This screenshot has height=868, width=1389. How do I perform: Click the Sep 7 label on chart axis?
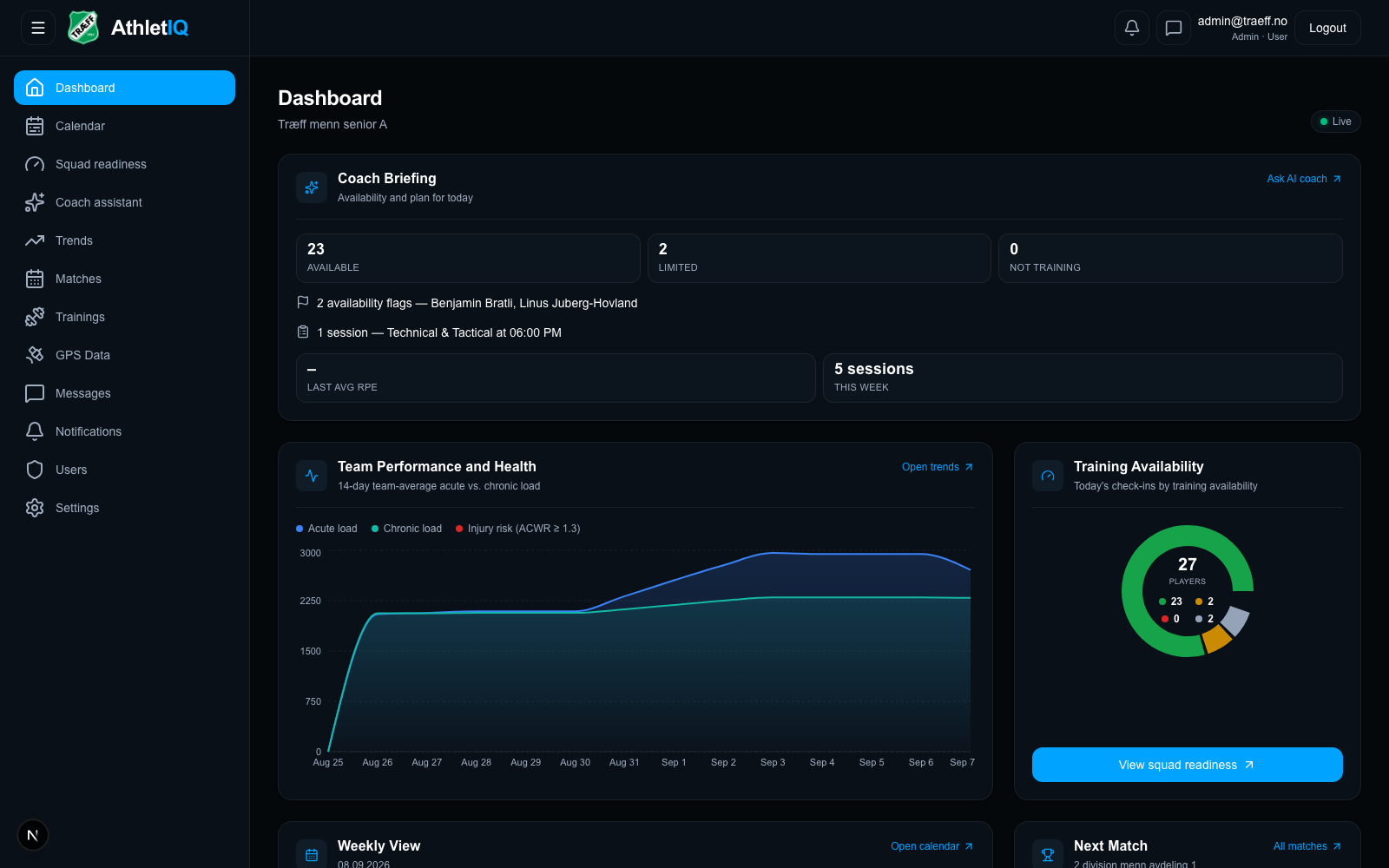pos(962,762)
